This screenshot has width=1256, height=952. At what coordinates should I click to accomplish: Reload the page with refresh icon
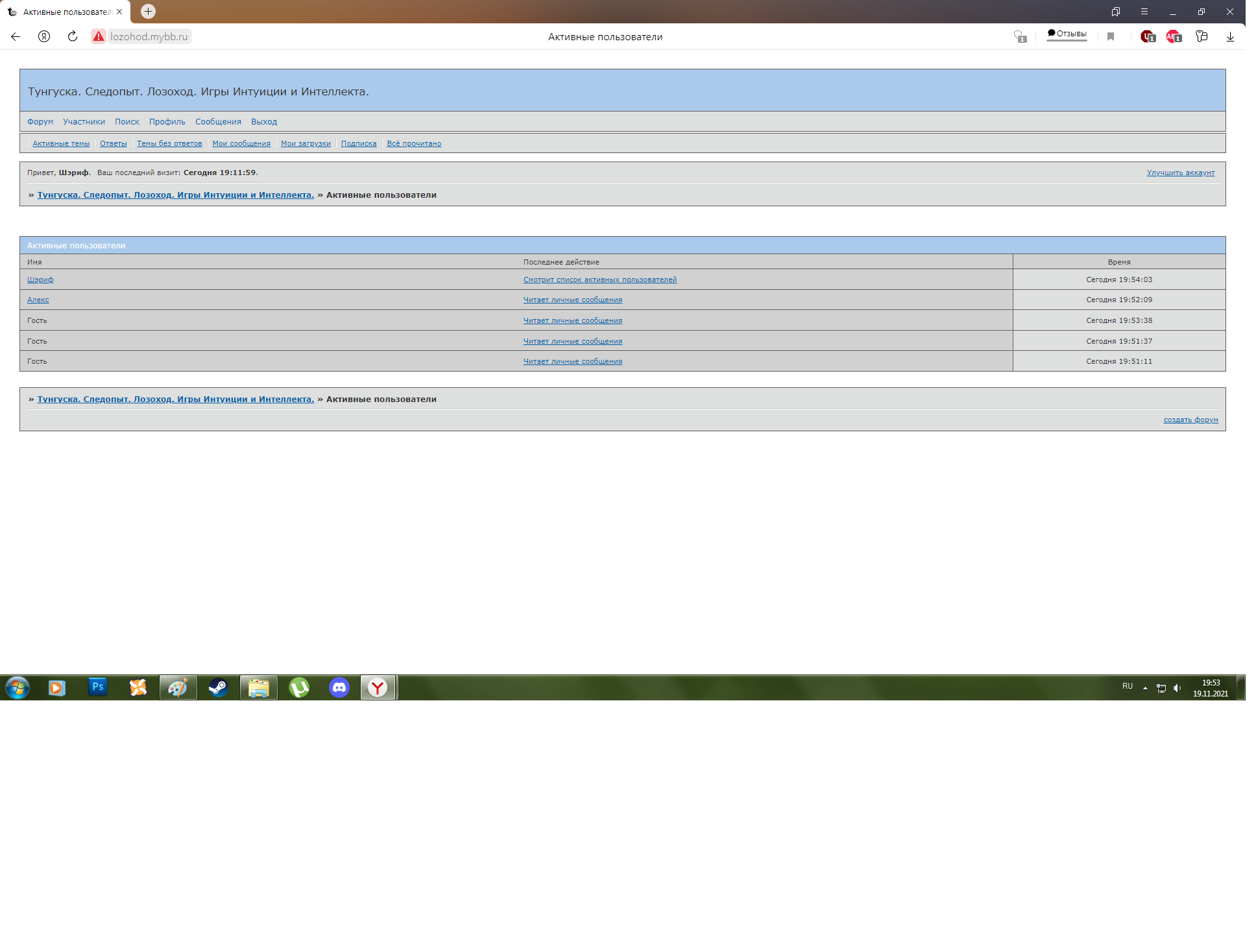click(73, 37)
